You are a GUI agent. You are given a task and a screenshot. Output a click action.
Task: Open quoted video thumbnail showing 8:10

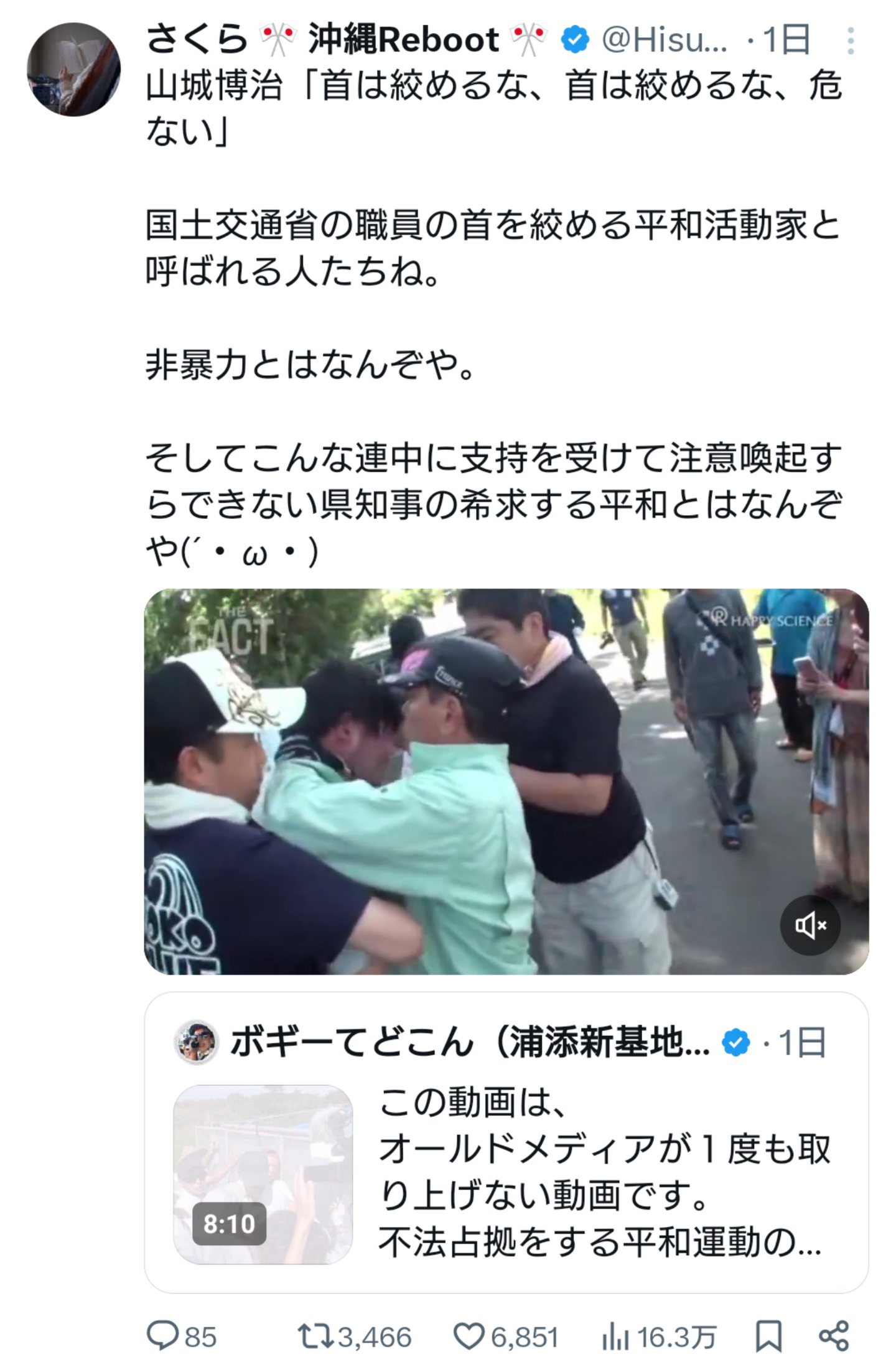(263, 1175)
